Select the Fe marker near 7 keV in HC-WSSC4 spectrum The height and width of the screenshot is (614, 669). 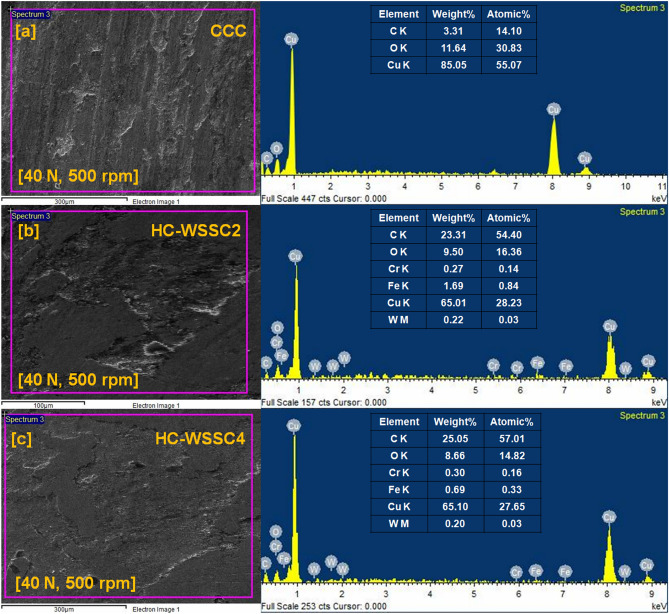pyautogui.click(x=565, y=571)
